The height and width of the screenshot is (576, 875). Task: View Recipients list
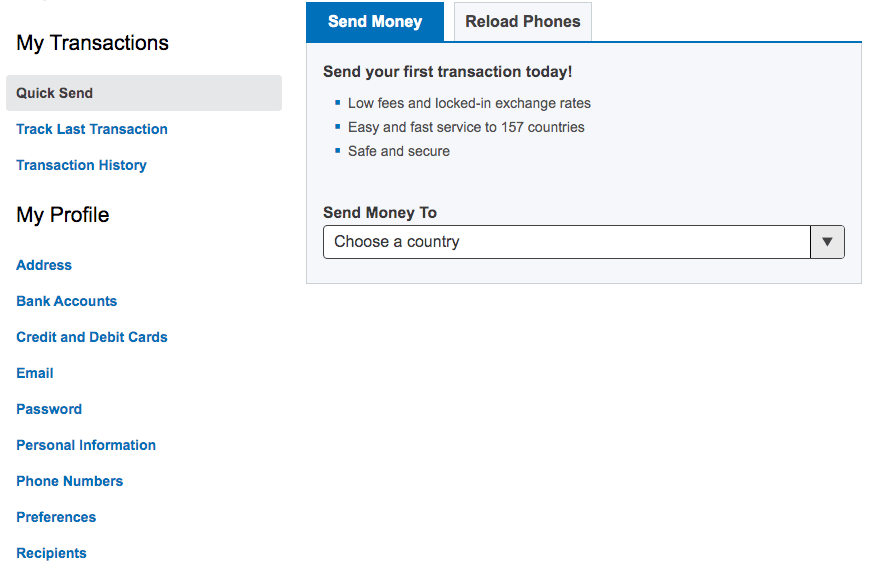coord(51,553)
